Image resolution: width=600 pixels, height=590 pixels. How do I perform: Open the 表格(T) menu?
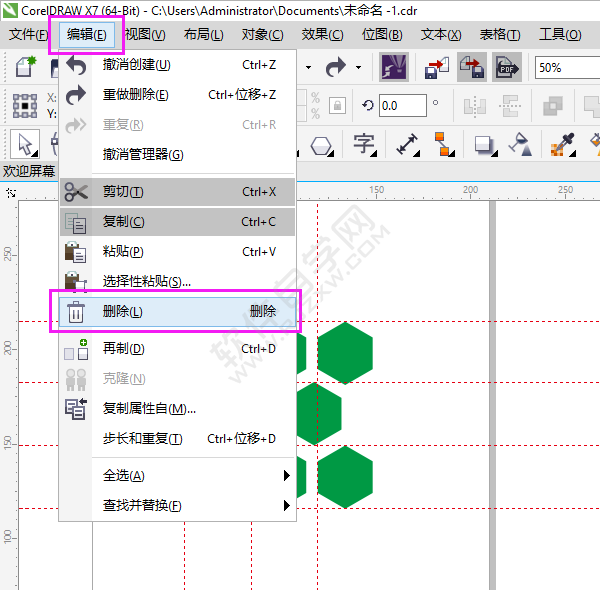(500, 35)
